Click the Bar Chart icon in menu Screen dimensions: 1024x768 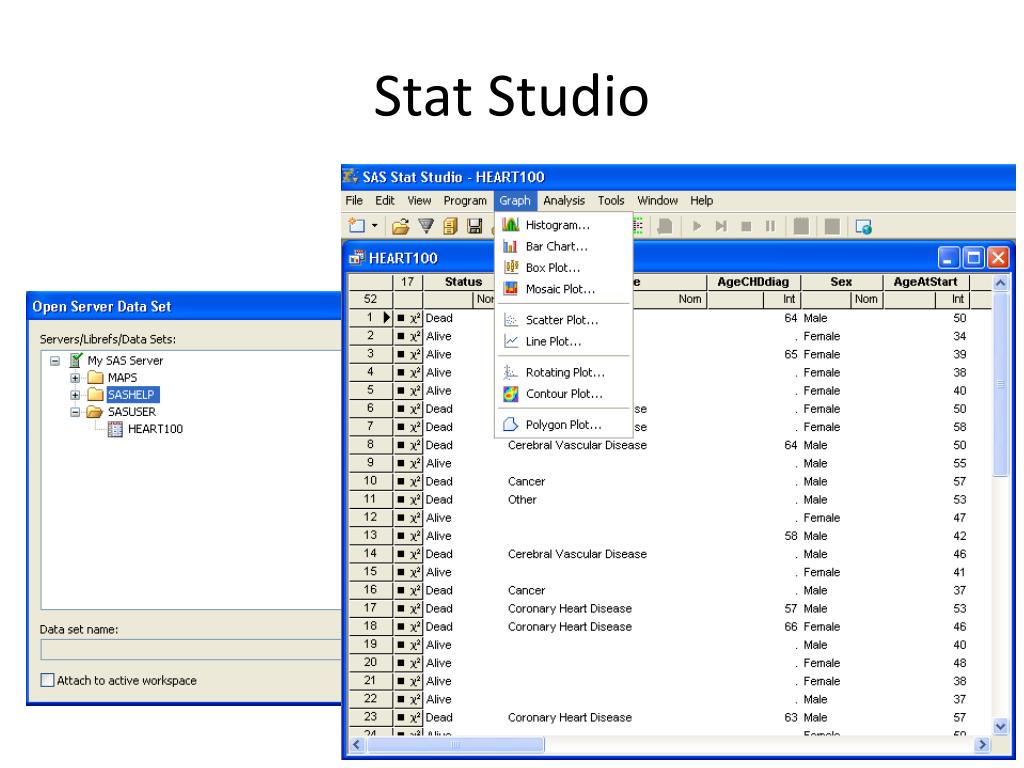coord(511,246)
